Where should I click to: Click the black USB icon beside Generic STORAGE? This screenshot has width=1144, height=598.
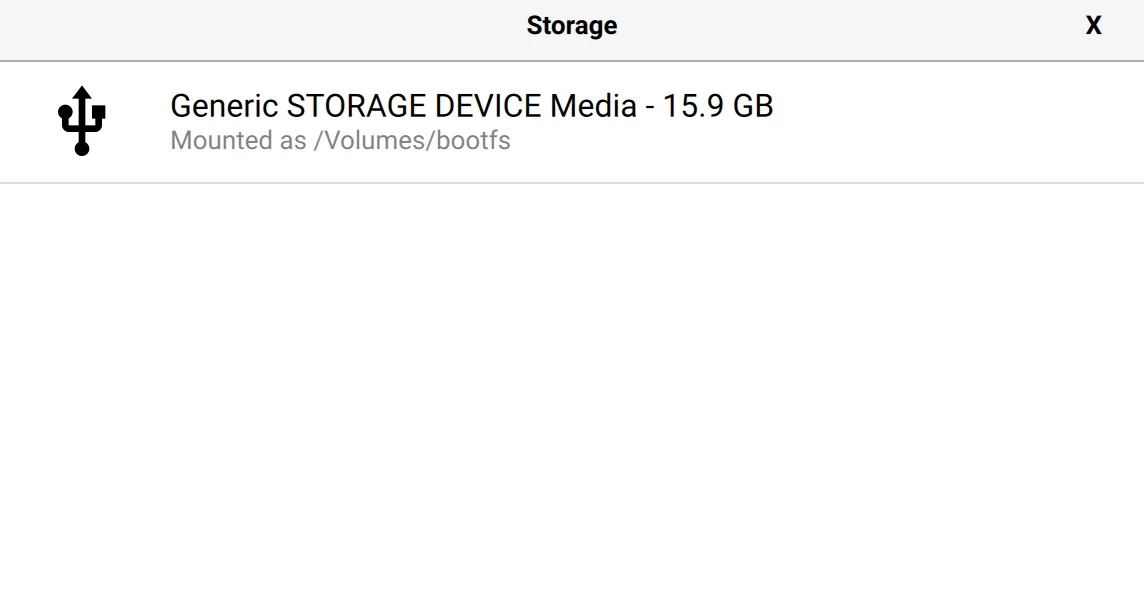coord(82,121)
